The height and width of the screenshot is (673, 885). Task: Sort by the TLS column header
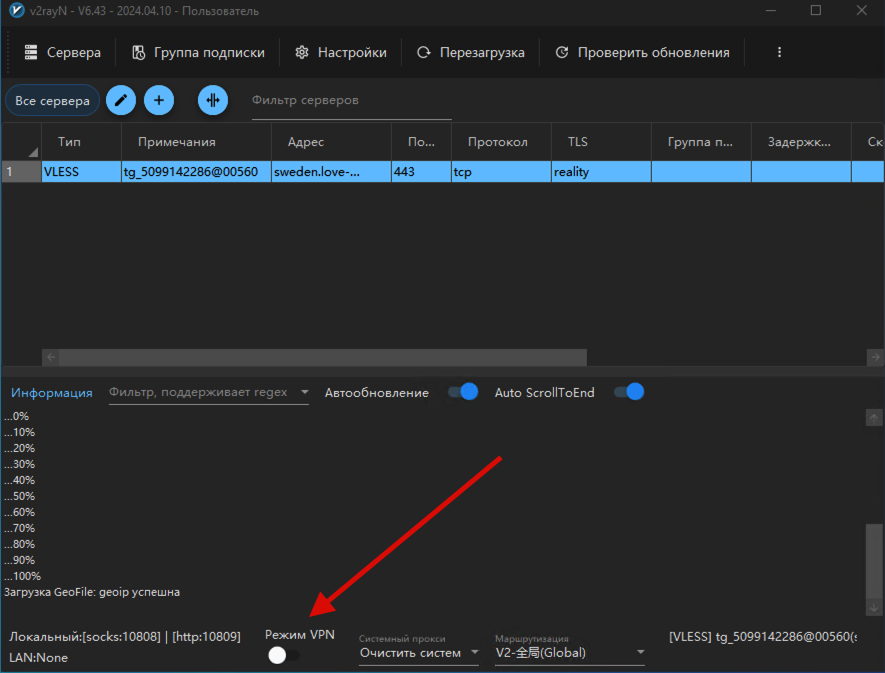601,142
